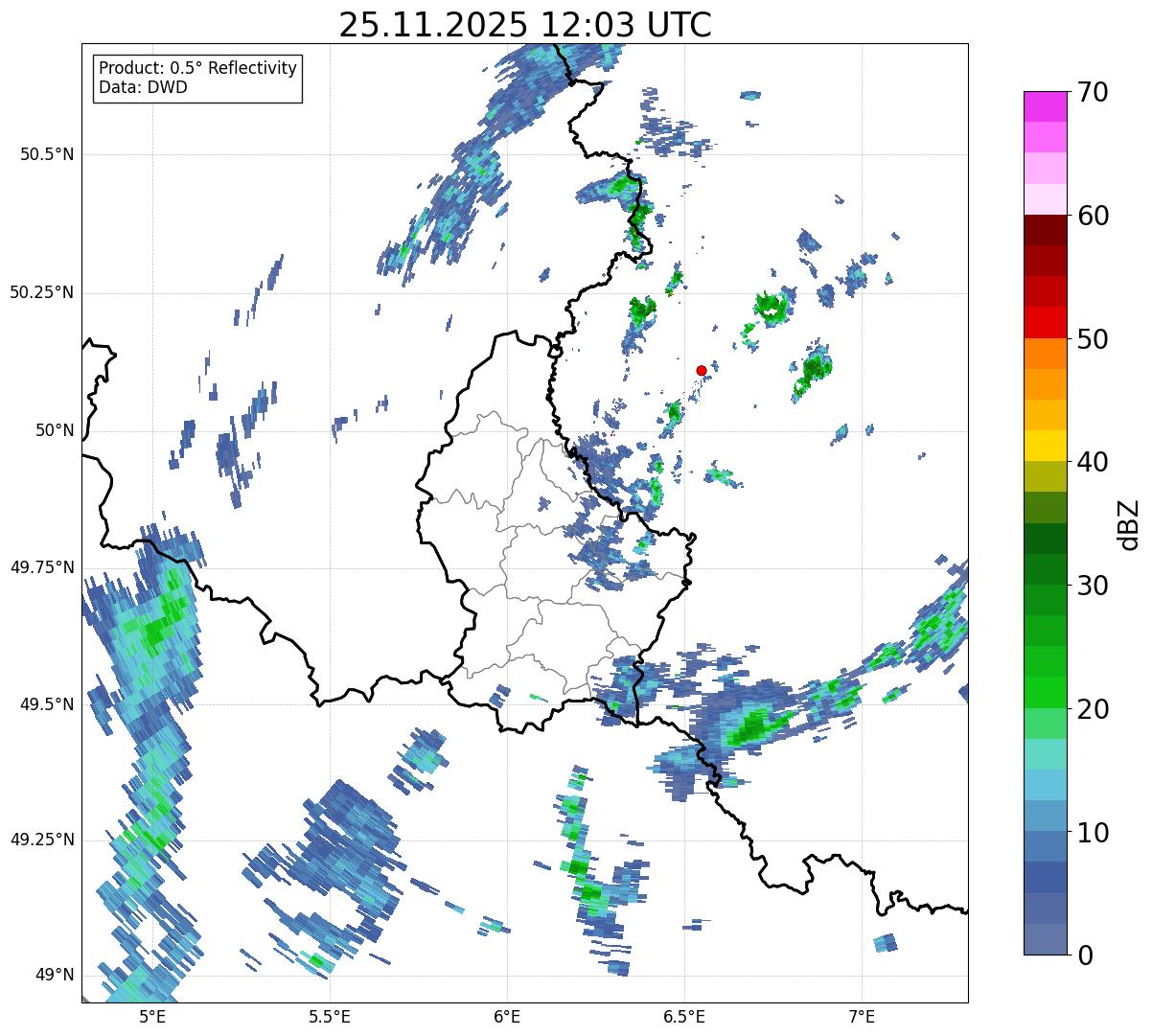Click the 50.25°N latitude label

(x=42, y=292)
